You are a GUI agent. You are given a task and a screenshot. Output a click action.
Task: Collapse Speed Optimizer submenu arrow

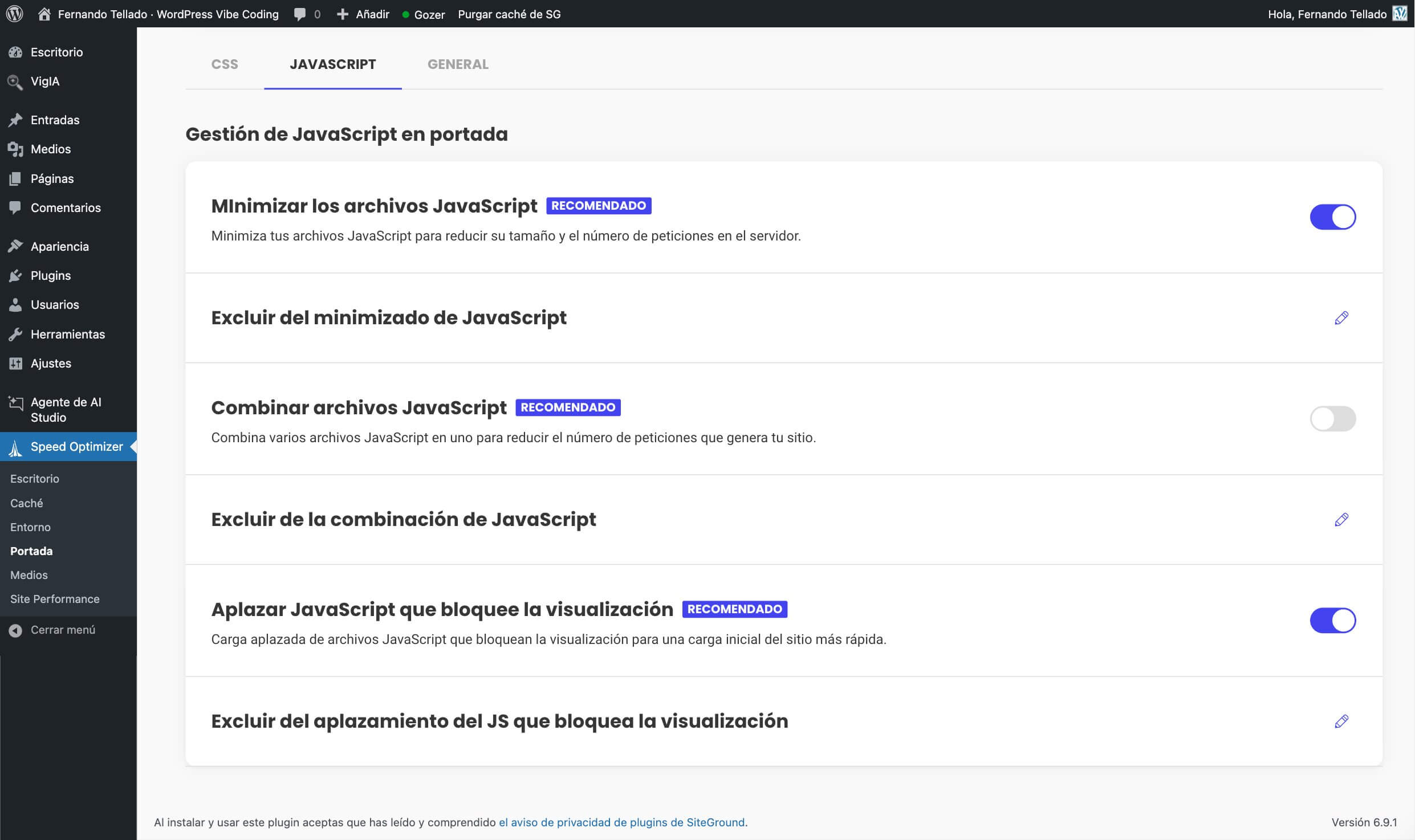[133, 447]
